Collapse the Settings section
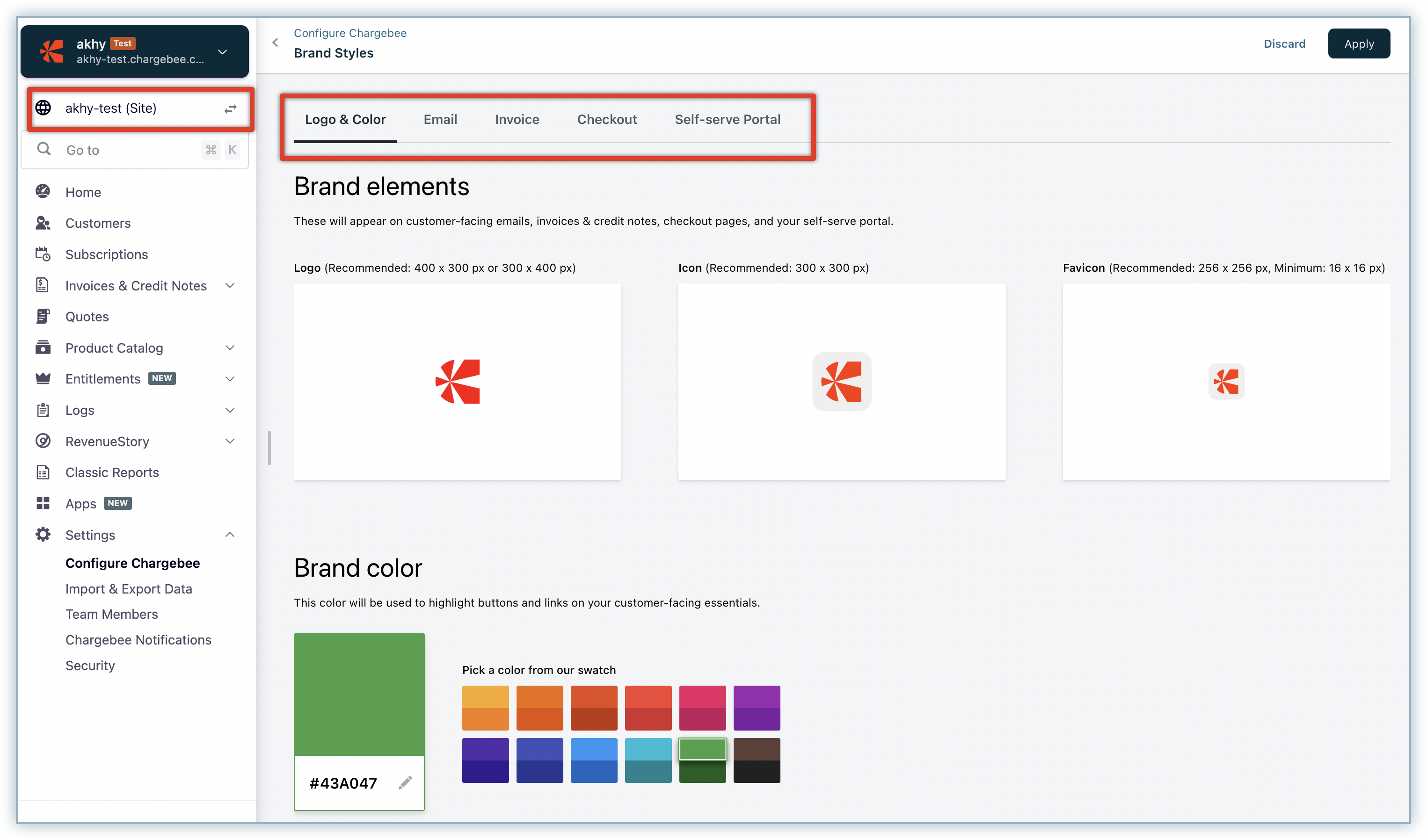This screenshot has height=840, width=1427. pyautogui.click(x=230, y=534)
